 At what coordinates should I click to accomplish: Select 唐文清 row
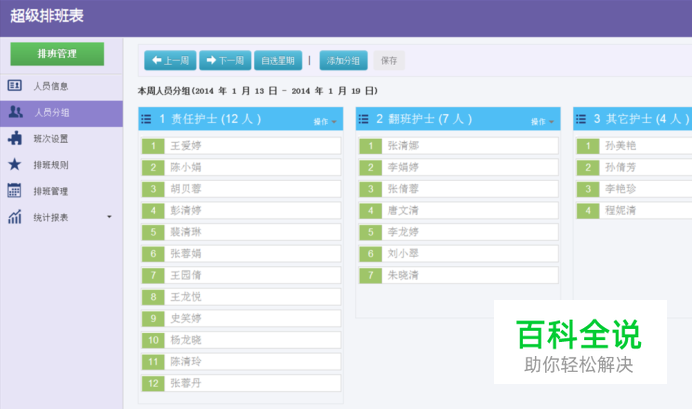pos(459,210)
